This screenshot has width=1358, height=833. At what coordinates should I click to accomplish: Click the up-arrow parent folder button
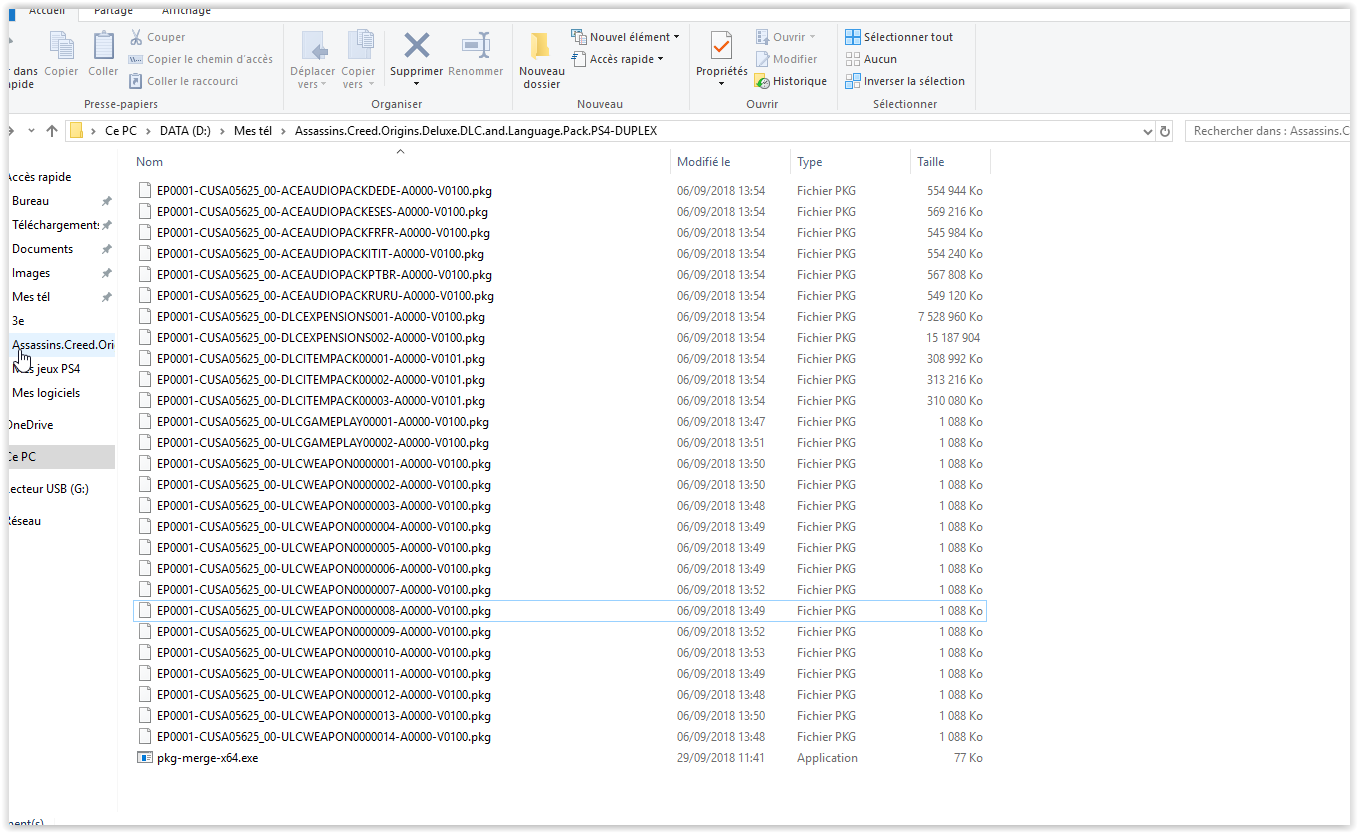pos(52,131)
